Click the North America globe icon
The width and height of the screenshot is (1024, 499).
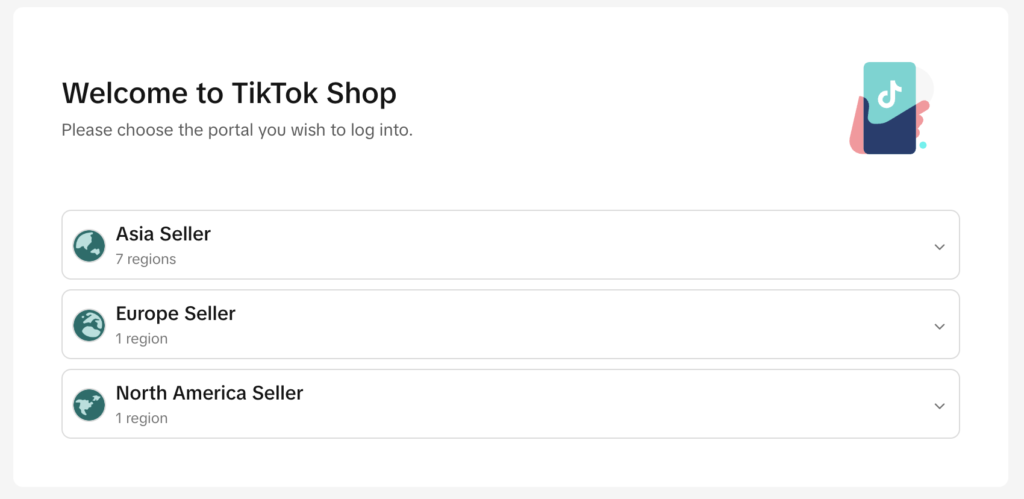coord(89,405)
